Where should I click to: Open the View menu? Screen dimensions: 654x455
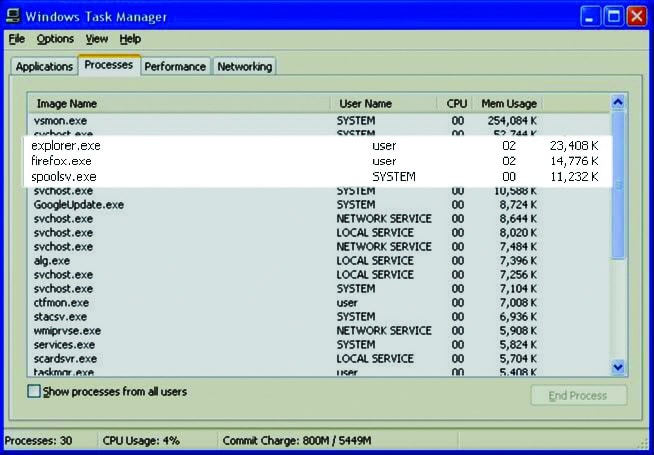96,39
